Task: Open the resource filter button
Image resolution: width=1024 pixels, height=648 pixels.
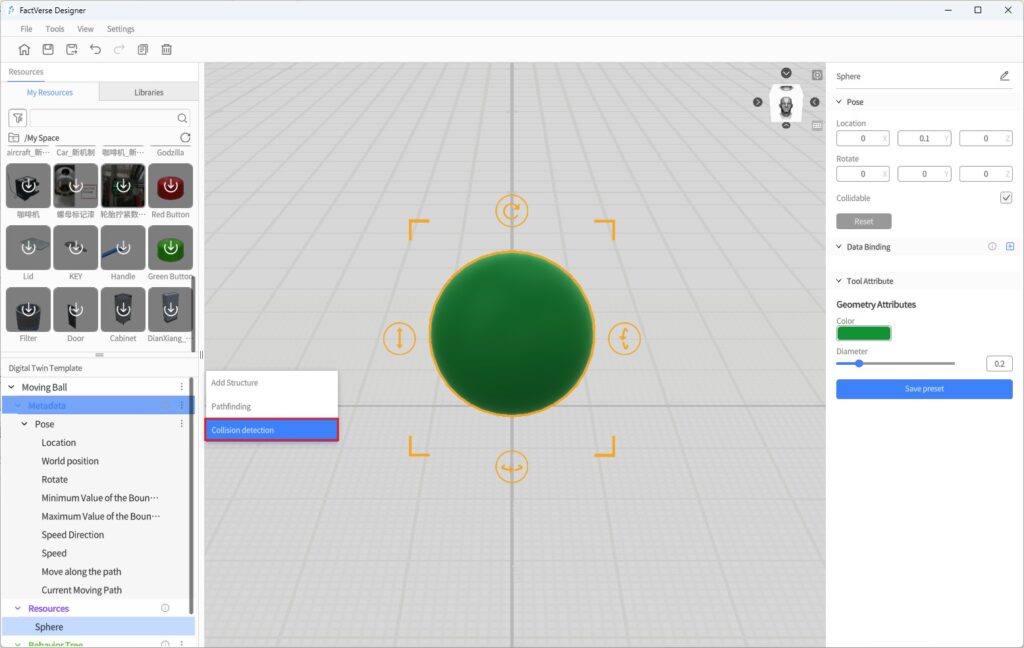Action: (17, 118)
